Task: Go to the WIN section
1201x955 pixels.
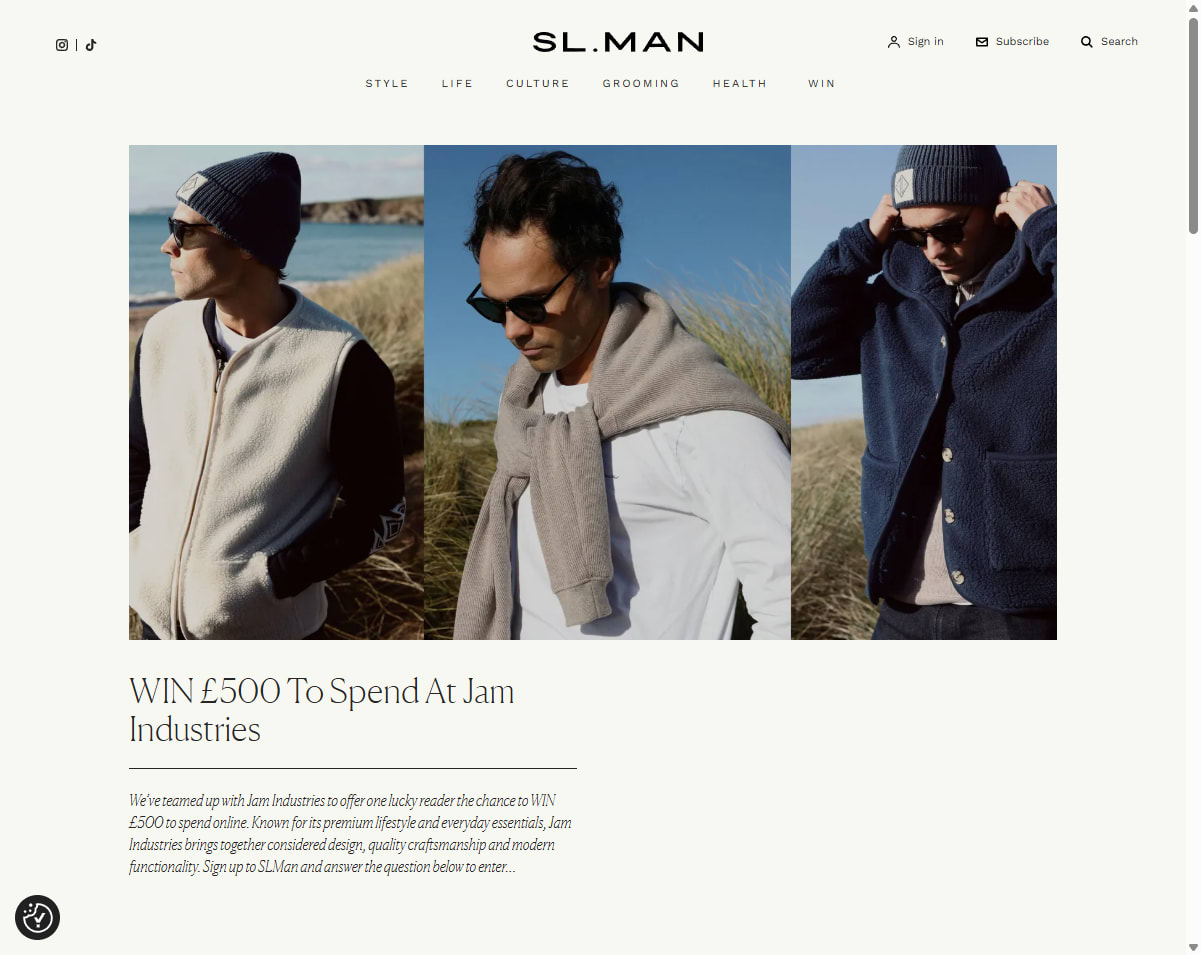Action: click(822, 84)
